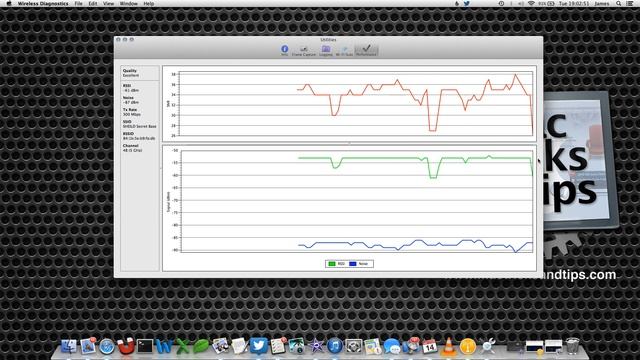Open the map and clock Dock icon
Viewport: 640px width, 360px height.
[372, 346]
